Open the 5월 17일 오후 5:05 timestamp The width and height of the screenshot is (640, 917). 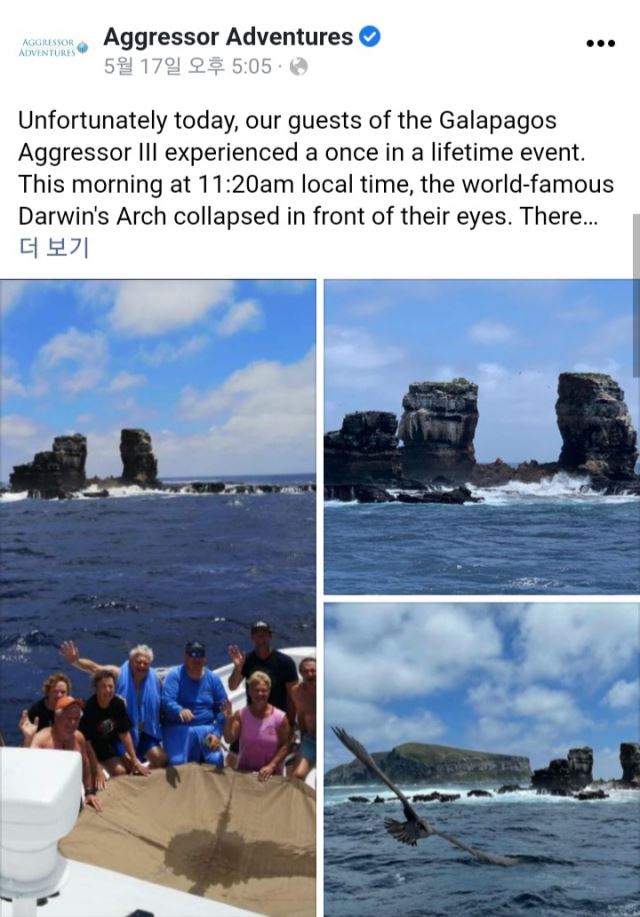coord(188,67)
